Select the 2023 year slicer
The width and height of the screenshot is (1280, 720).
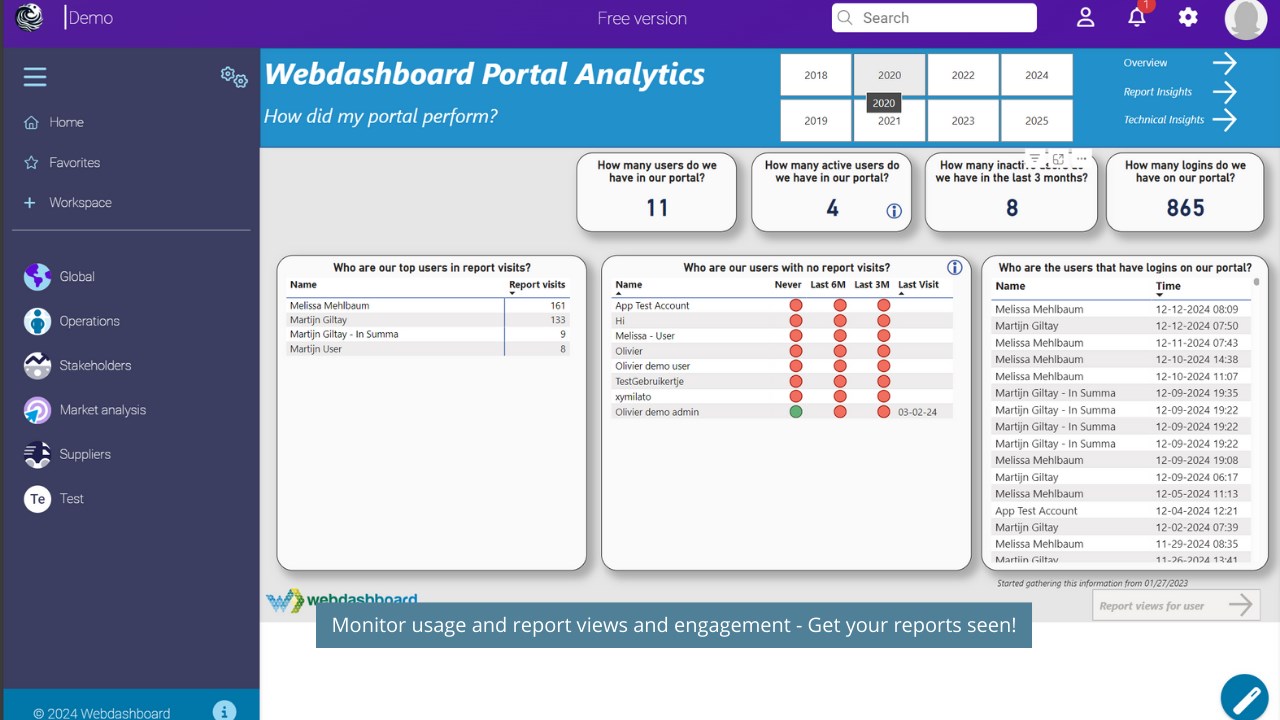click(x=963, y=121)
